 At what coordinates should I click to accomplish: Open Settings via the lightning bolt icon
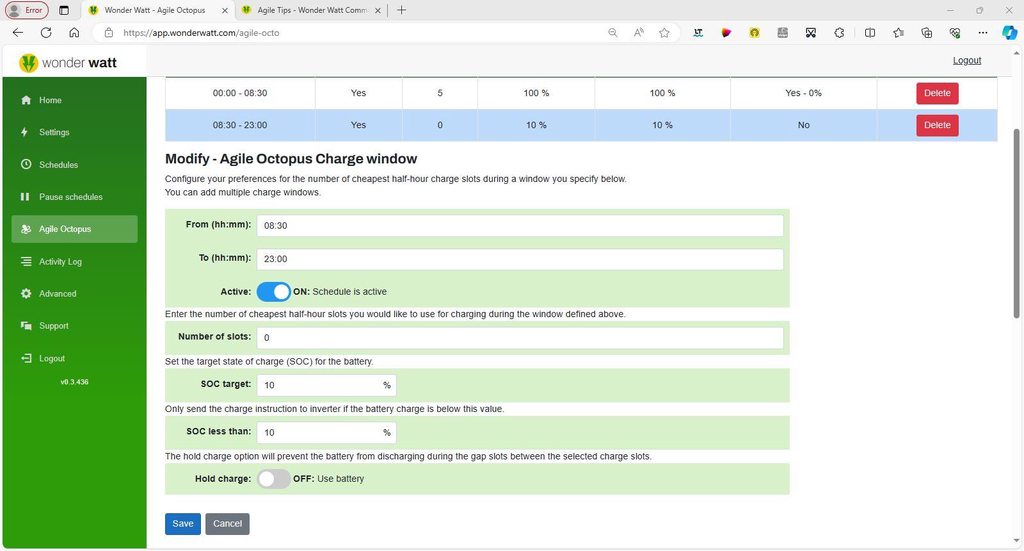25,132
